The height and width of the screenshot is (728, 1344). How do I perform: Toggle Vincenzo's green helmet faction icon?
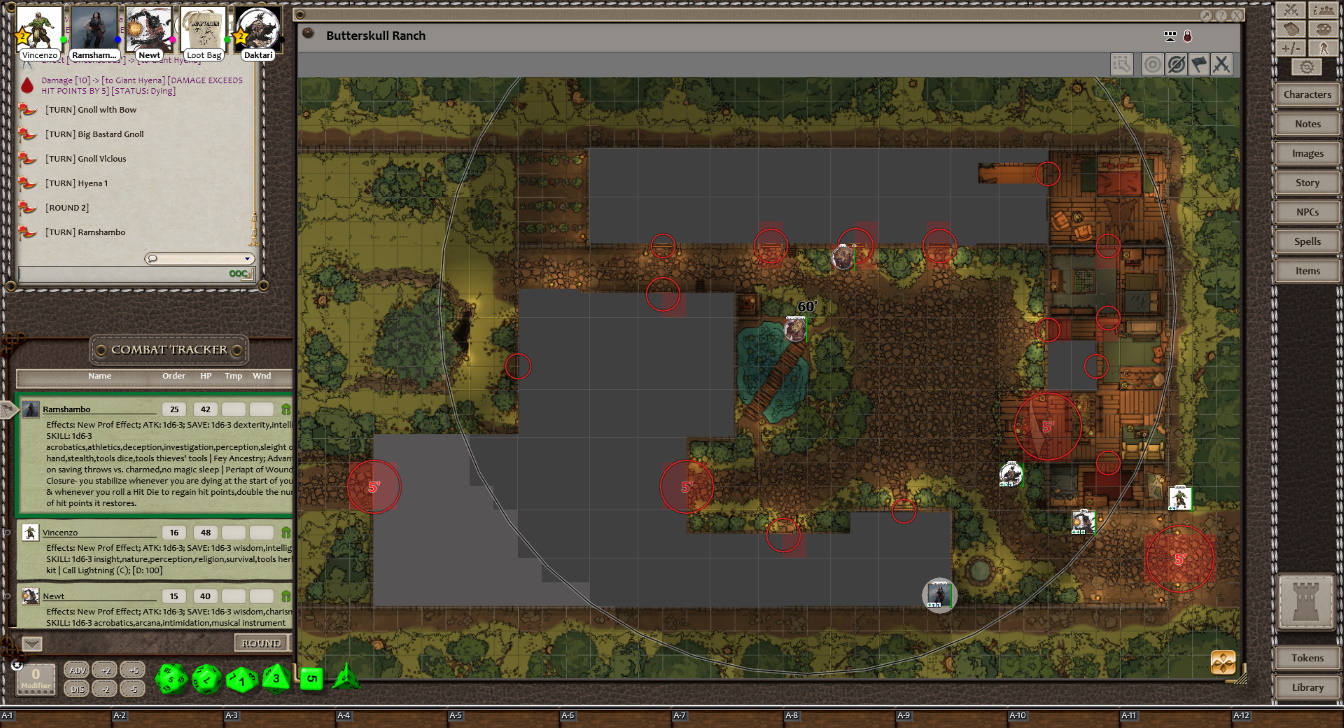[x=285, y=533]
